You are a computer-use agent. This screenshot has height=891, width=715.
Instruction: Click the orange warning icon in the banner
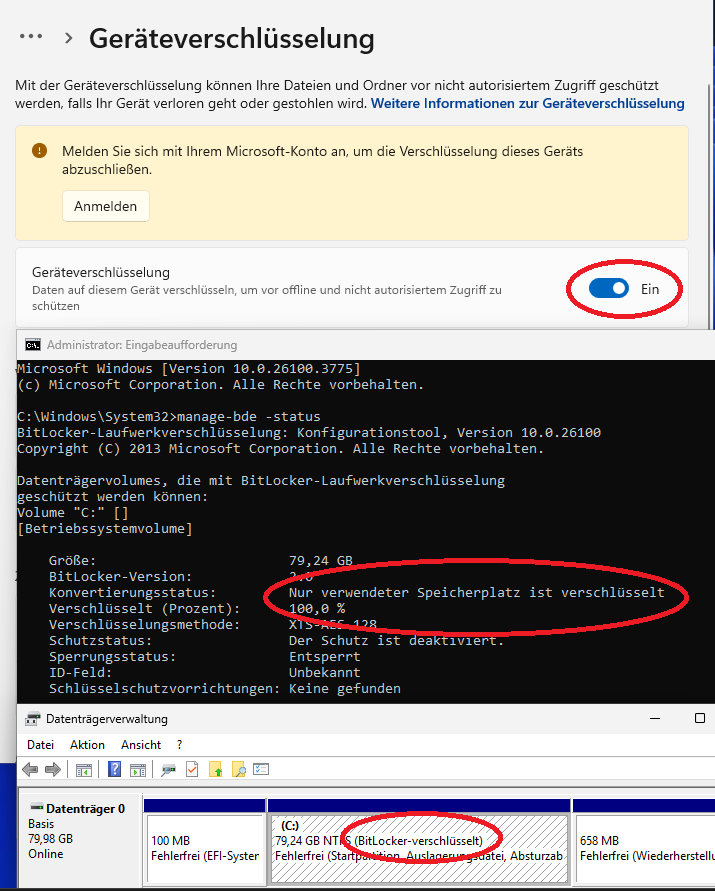click(x=39, y=151)
